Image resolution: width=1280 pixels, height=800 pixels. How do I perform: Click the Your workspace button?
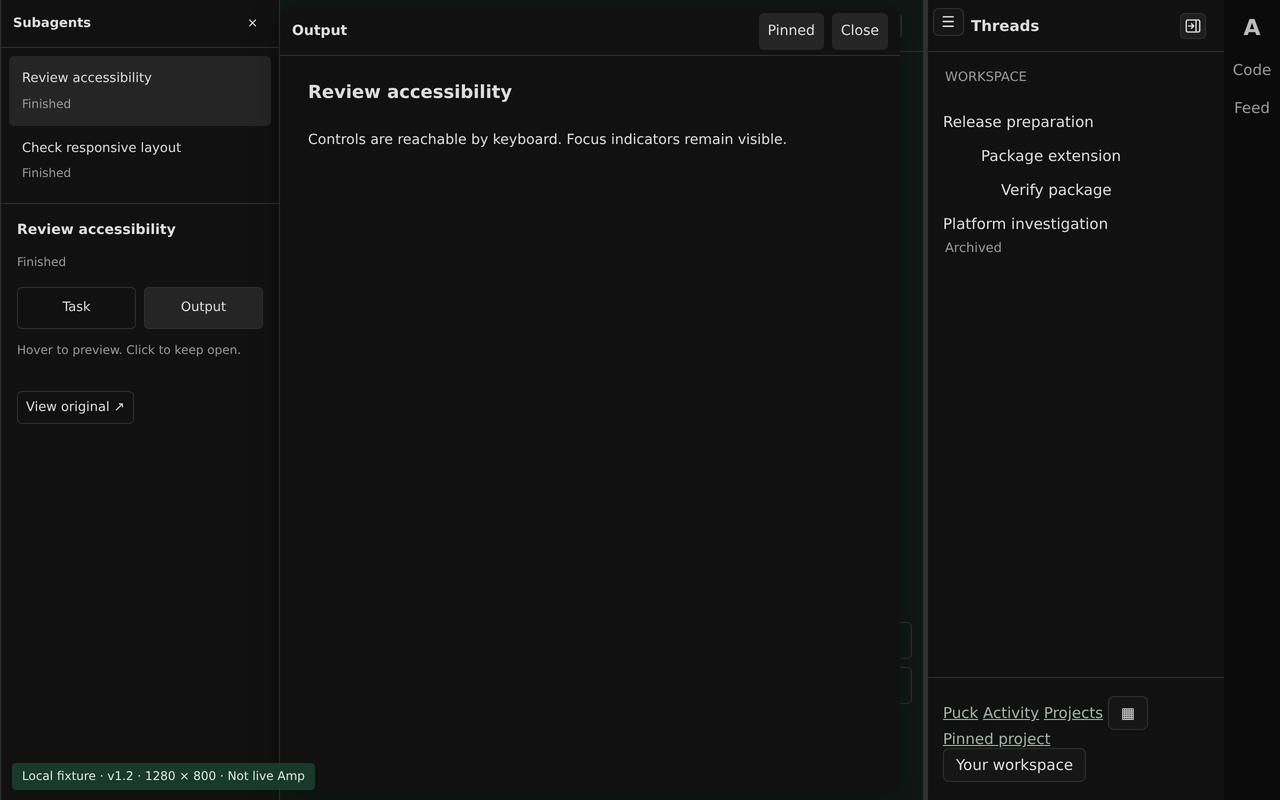pyautogui.click(x=1014, y=765)
